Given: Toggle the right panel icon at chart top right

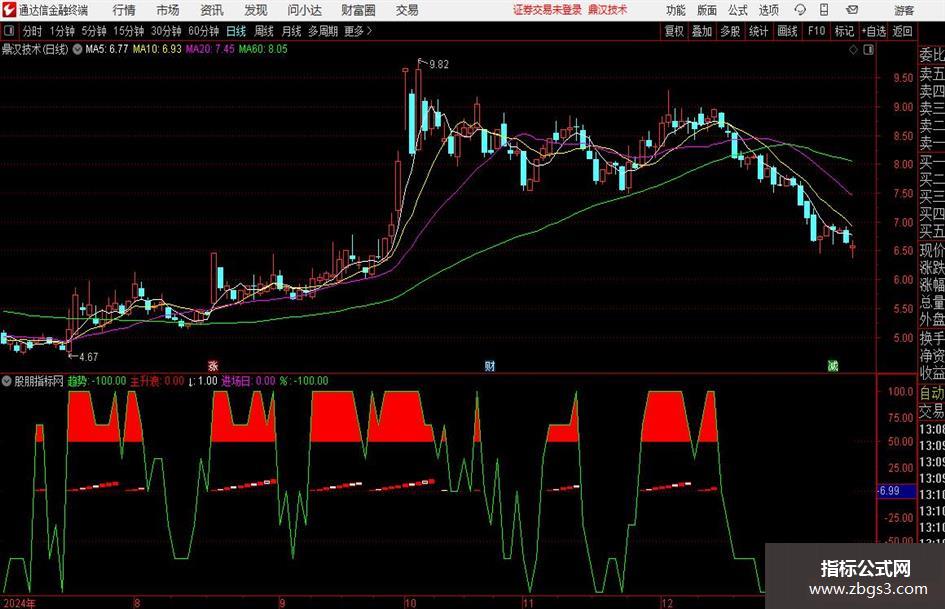Looking at the screenshot, I should coord(868,50).
